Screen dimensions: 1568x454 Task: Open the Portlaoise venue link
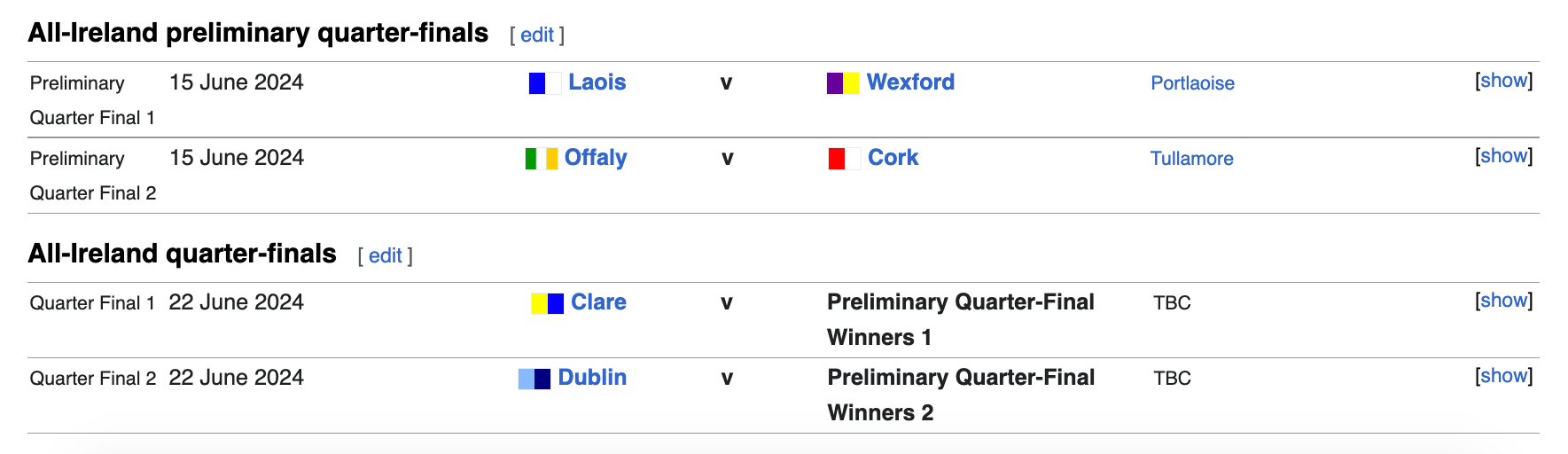(1192, 83)
